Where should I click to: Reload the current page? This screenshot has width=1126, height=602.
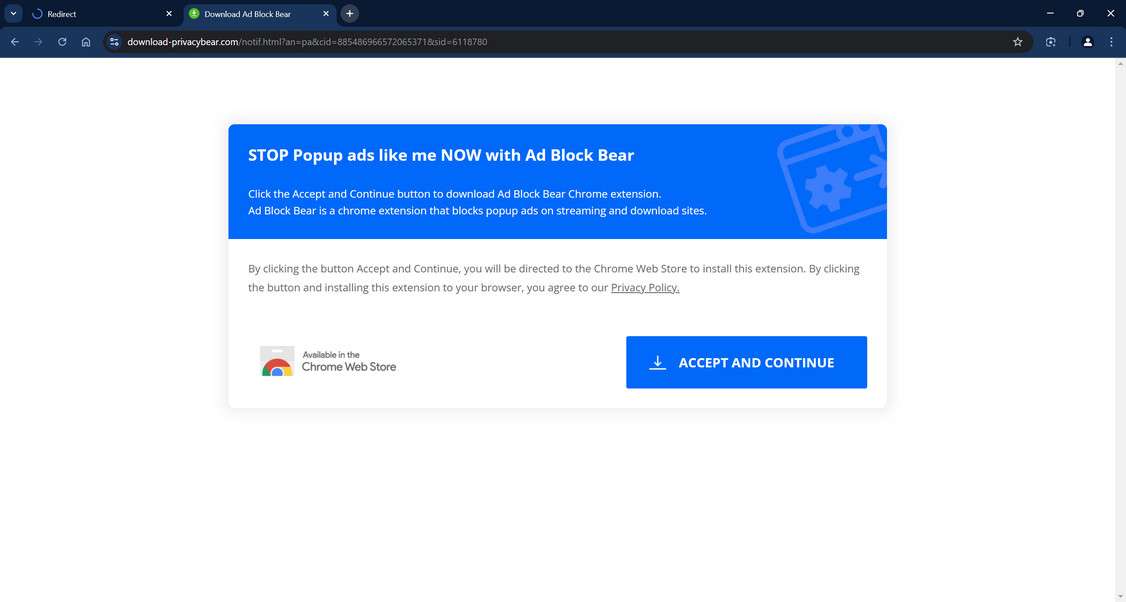coord(61,41)
